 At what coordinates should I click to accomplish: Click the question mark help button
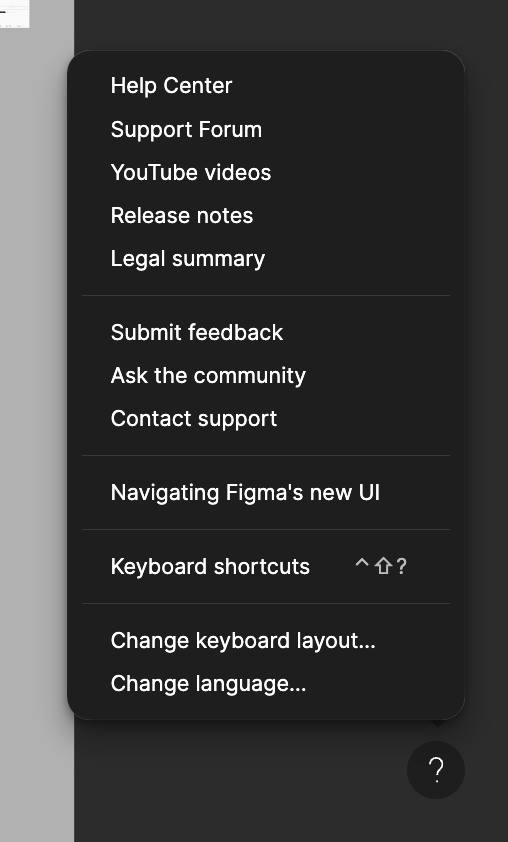[x=436, y=770]
